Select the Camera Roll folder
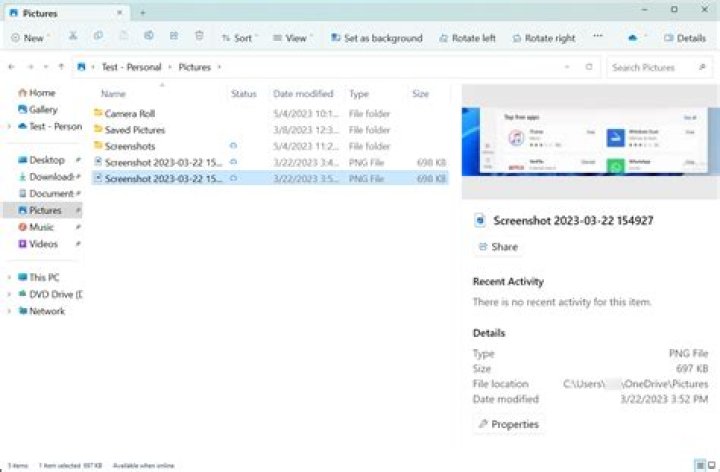The height and width of the screenshot is (472, 720). point(270,113)
